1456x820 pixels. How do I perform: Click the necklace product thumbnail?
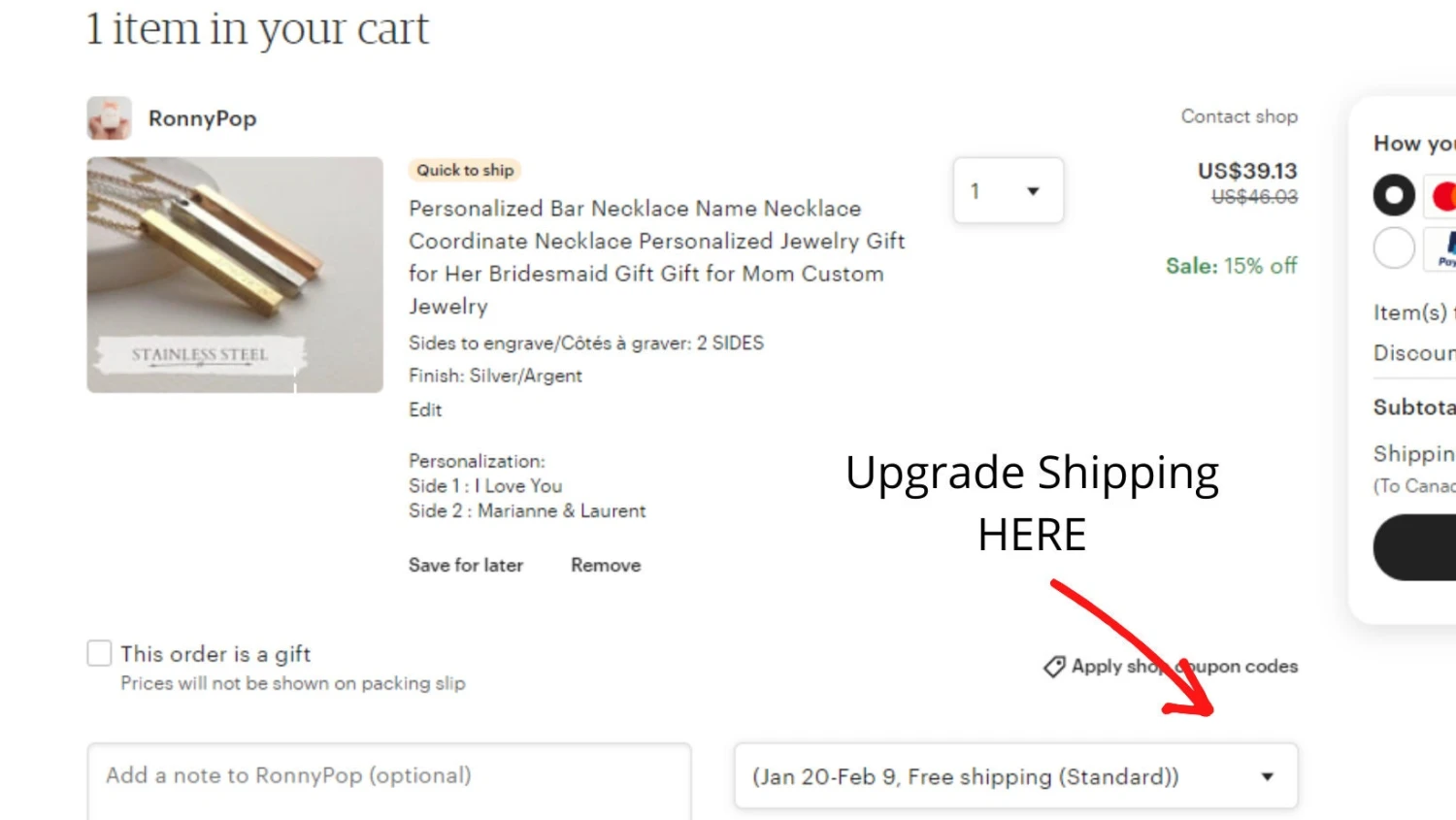[x=235, y=275]
